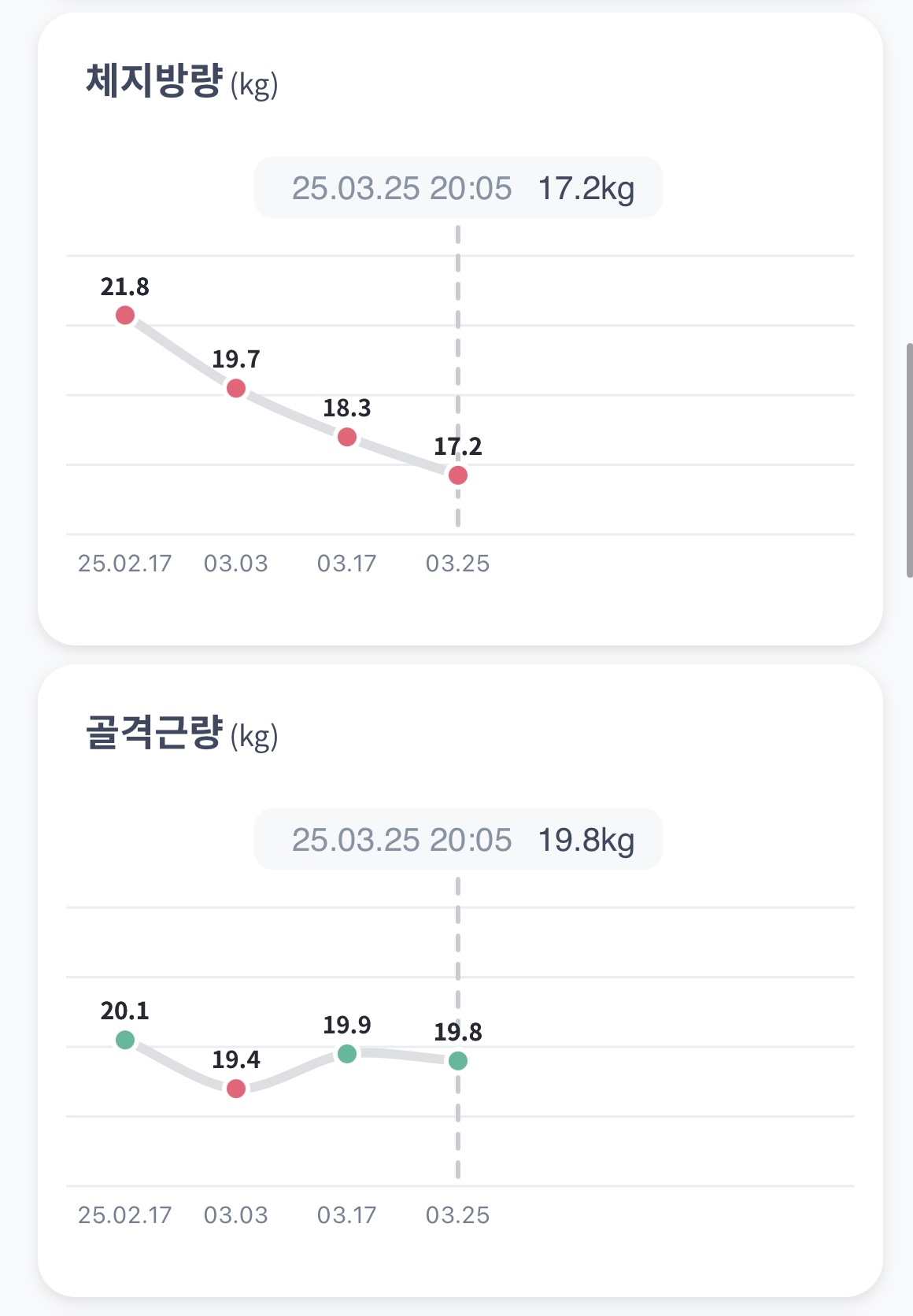
Task: Select the 19.8 skeletal muscle data point
Action: click(458, 1061)
